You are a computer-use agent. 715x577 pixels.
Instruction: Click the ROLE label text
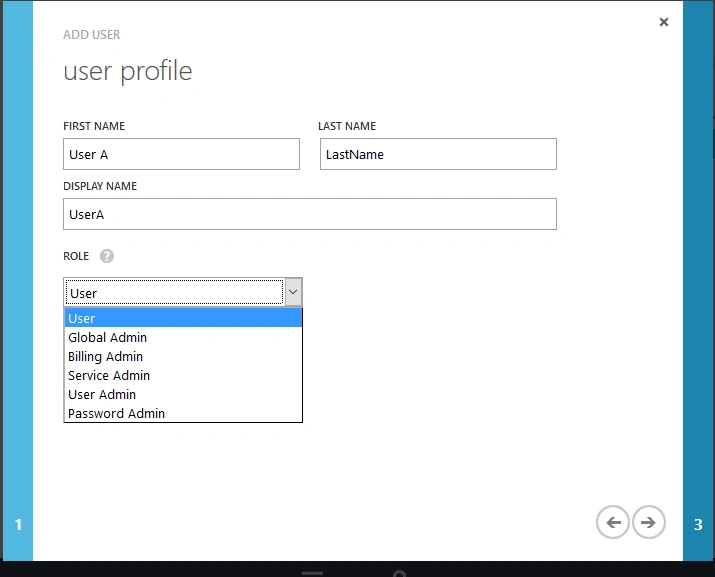pos(76,256)
